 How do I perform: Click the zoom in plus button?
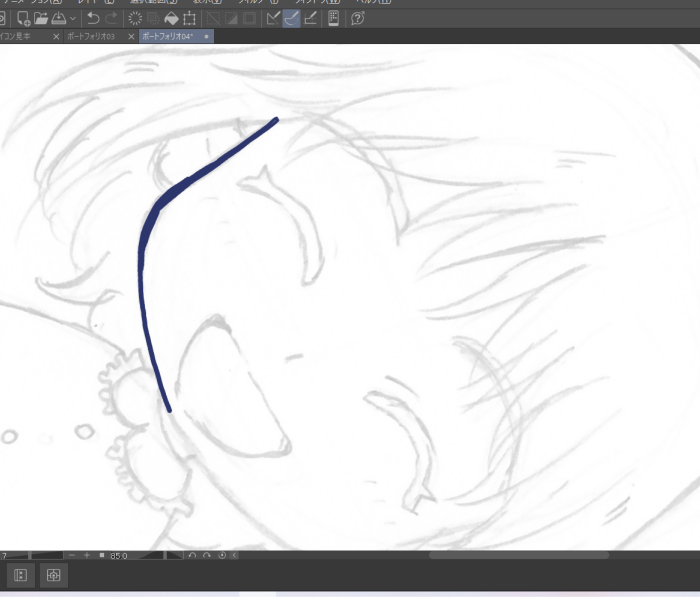[x=87, y=555]
